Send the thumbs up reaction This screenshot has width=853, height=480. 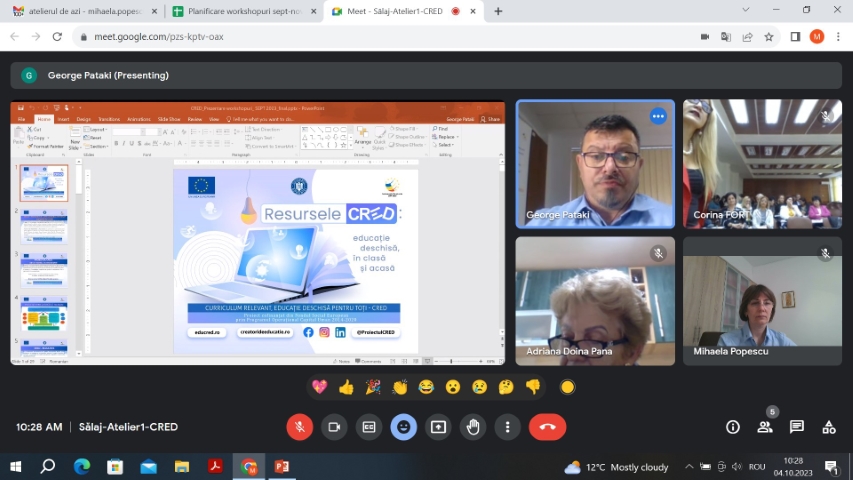click(x=346, y=387)
